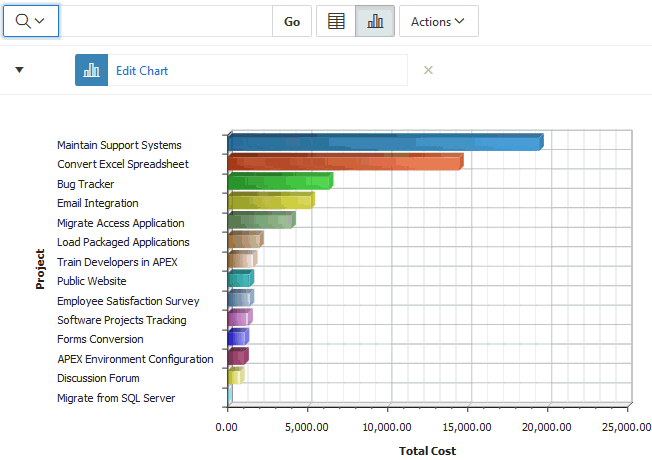Viewport: 652px width, 460px height.
Task: Click the Employee Satisfaction Survey bar
Action: coord(240,298)
